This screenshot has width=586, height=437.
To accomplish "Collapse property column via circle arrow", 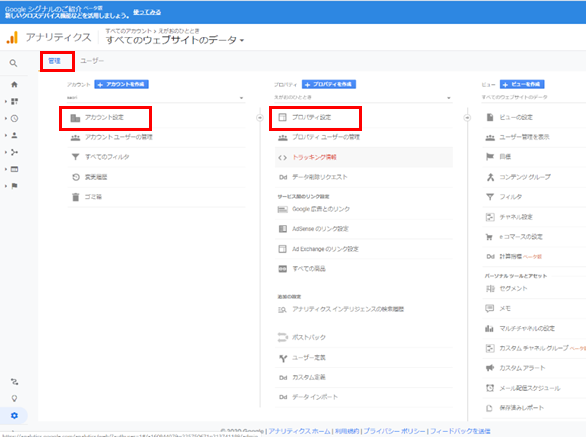I will (x=467, y=118).
